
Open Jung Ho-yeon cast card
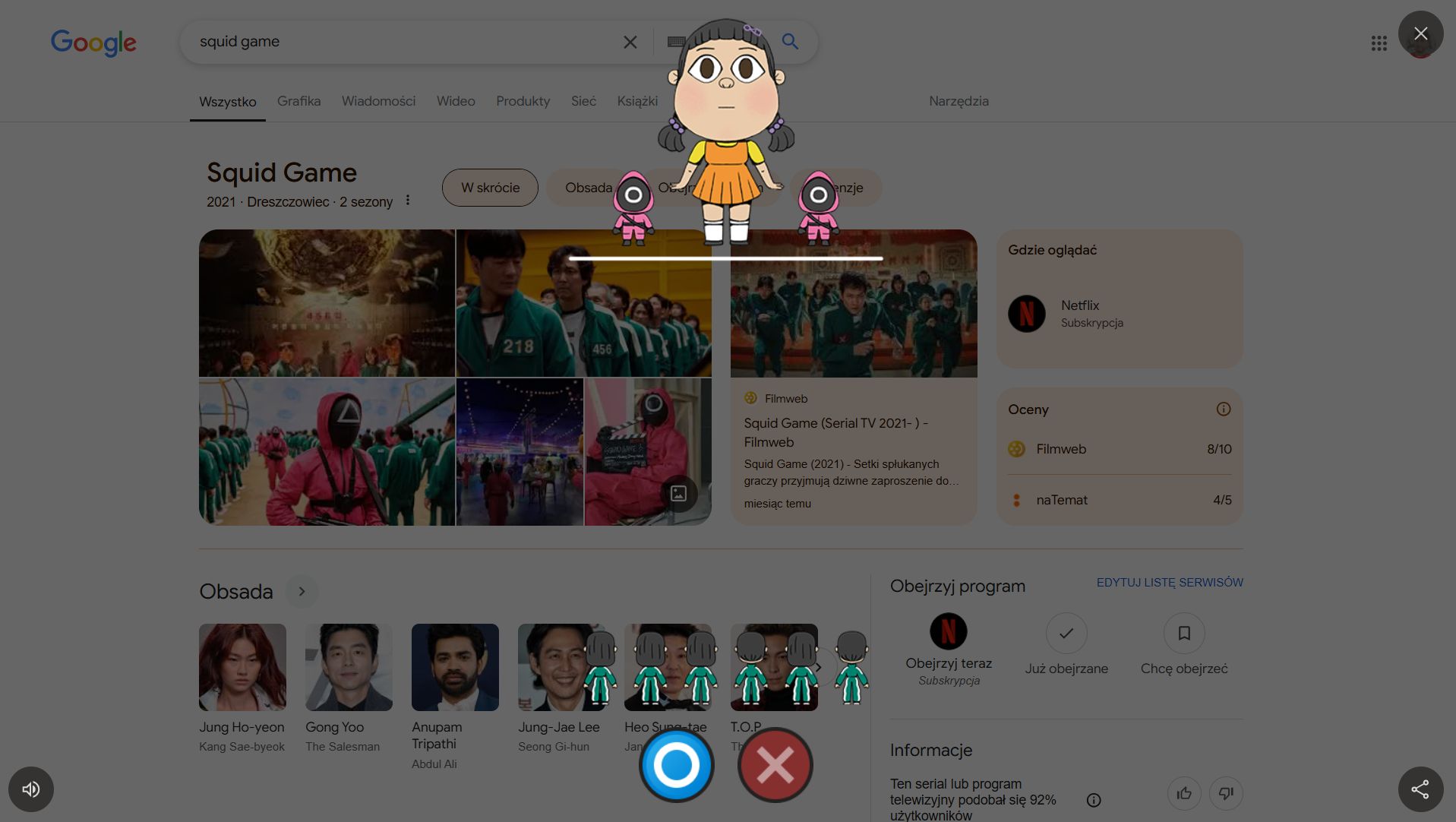point(242,689)
